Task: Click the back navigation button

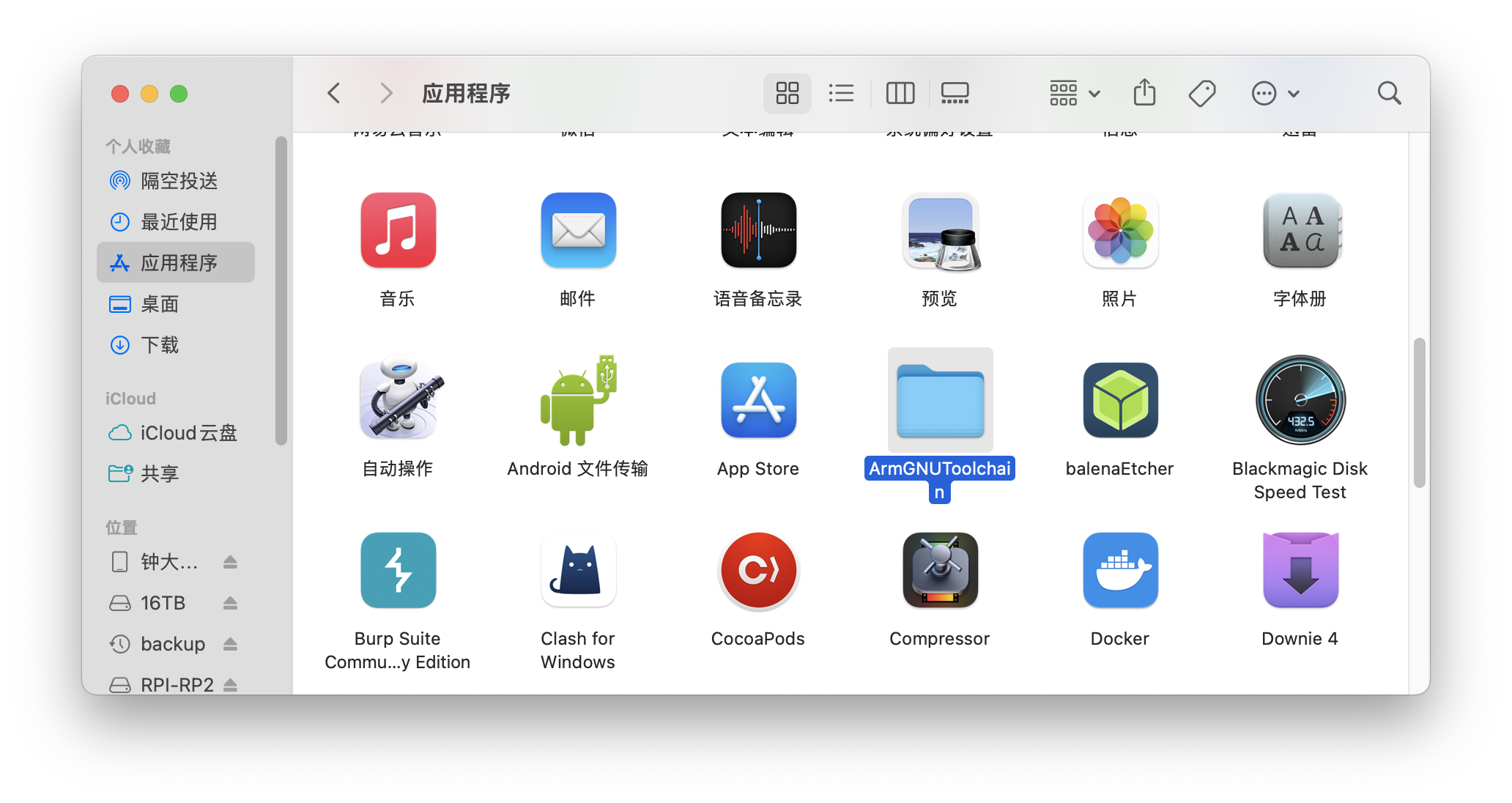Action: [335, 92]
